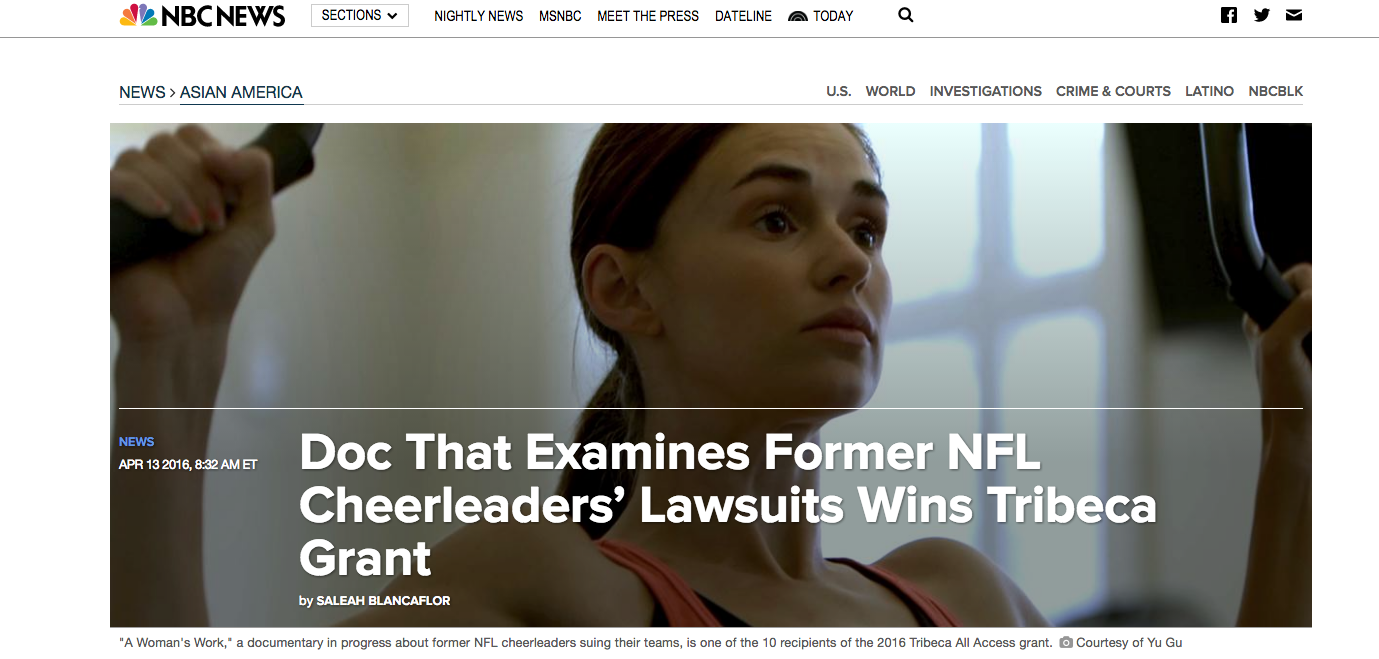
Task: Click the camera icon in photo caption
Action: point(1066,643)
